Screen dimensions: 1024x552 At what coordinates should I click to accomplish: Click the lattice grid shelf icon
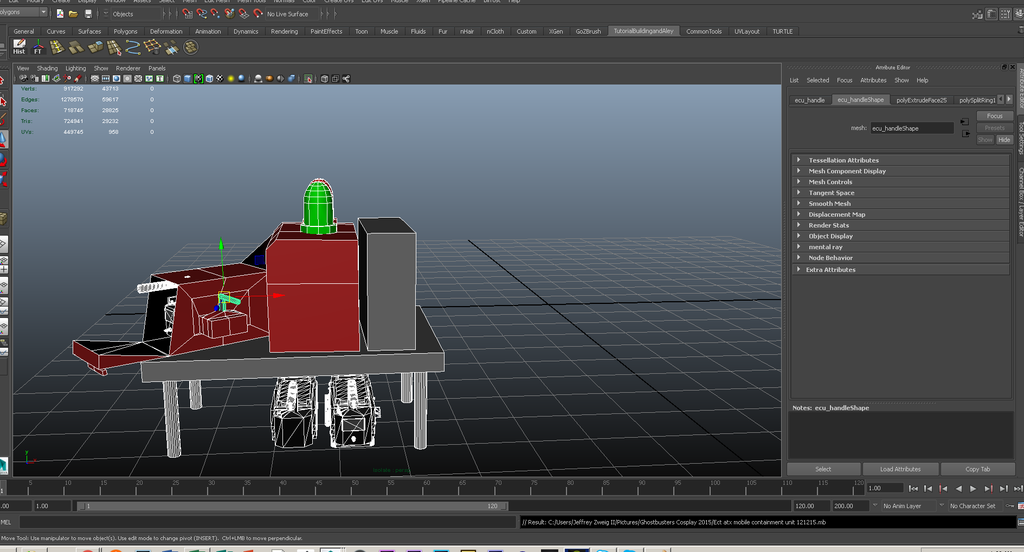(152, 47)
